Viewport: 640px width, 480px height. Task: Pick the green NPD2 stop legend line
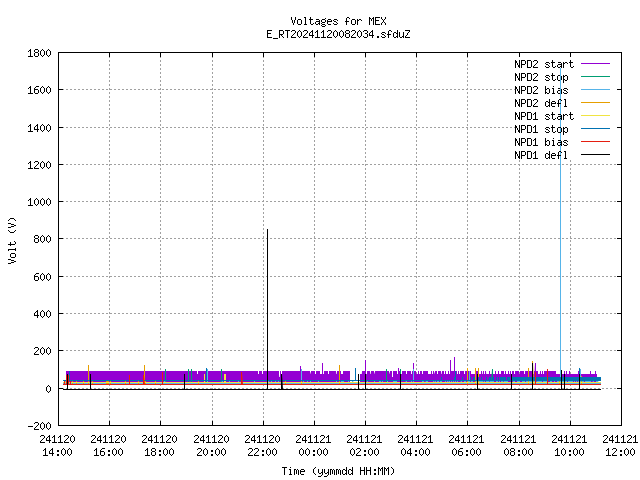point(595,76)
